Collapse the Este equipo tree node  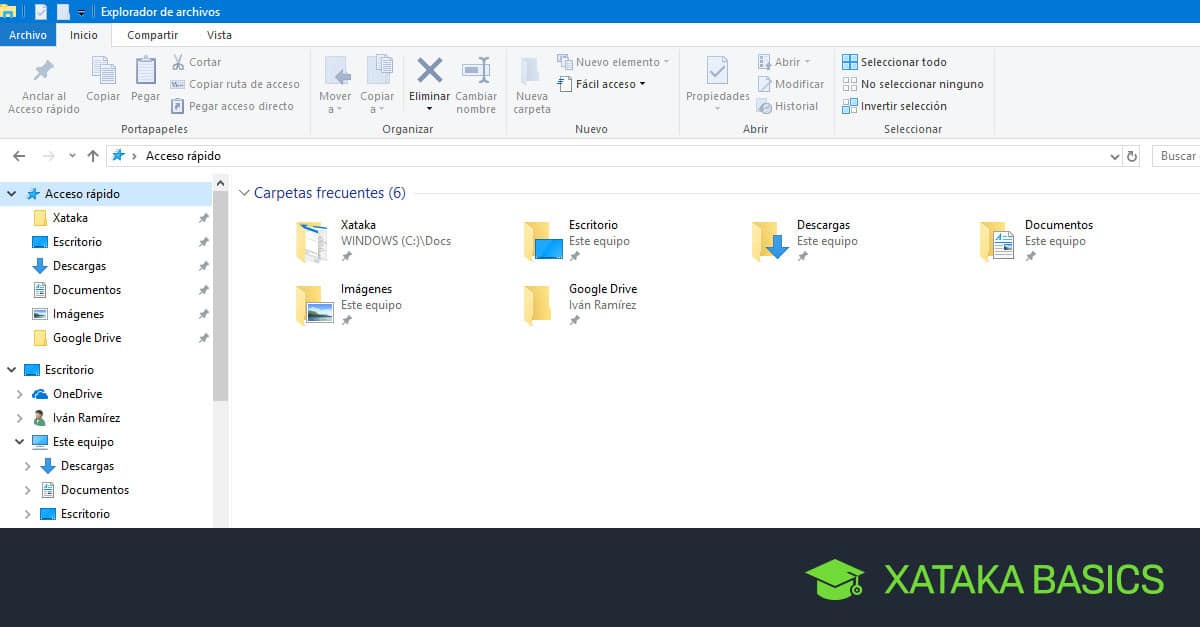click(x=19, y=442)
